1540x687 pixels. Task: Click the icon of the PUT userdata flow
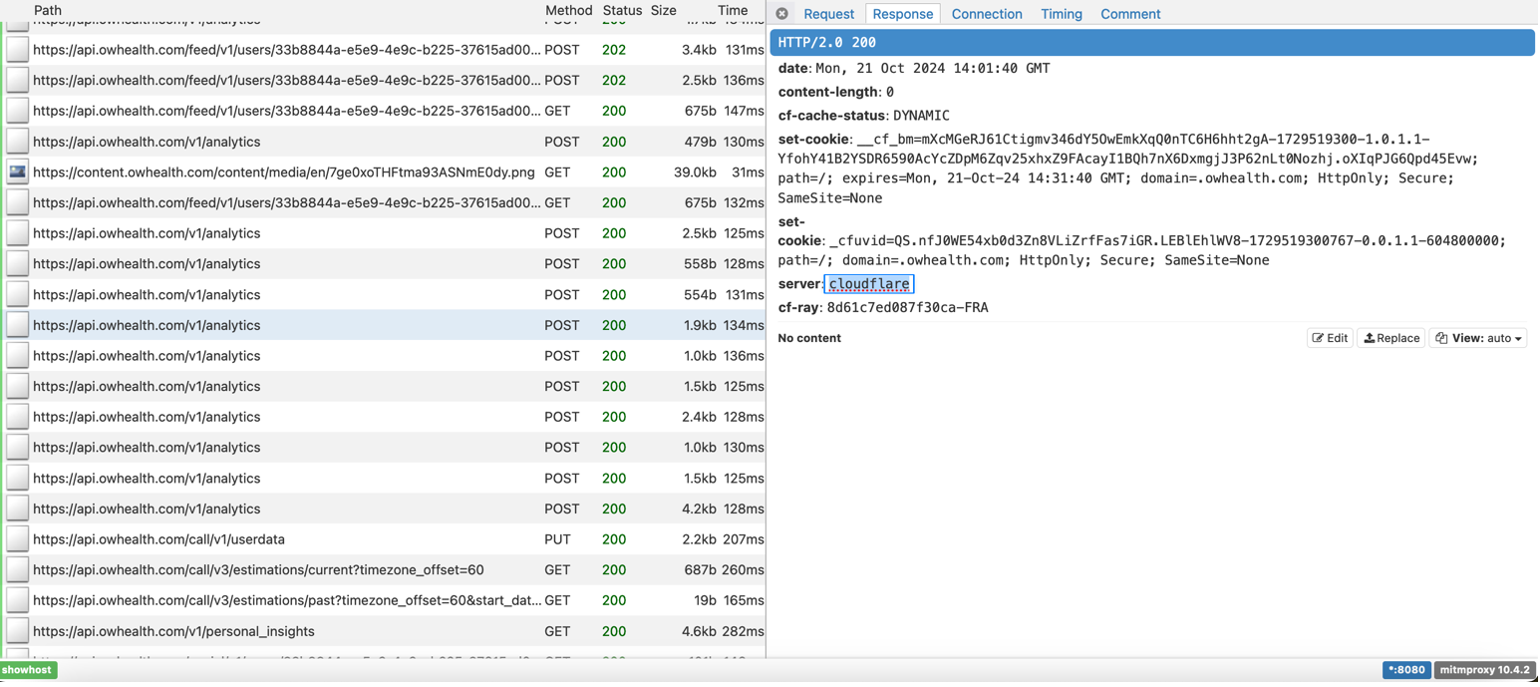pos(17,539)
